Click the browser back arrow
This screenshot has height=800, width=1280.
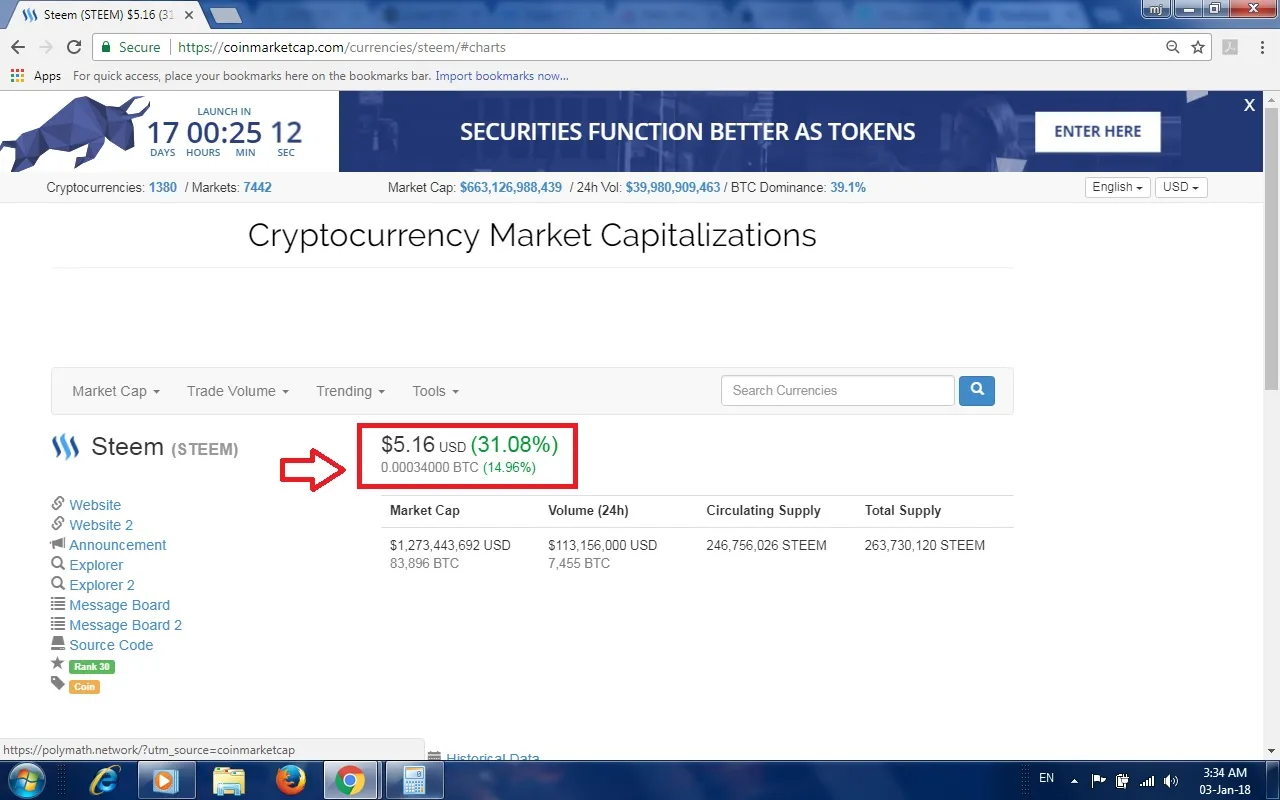[18, 47]
